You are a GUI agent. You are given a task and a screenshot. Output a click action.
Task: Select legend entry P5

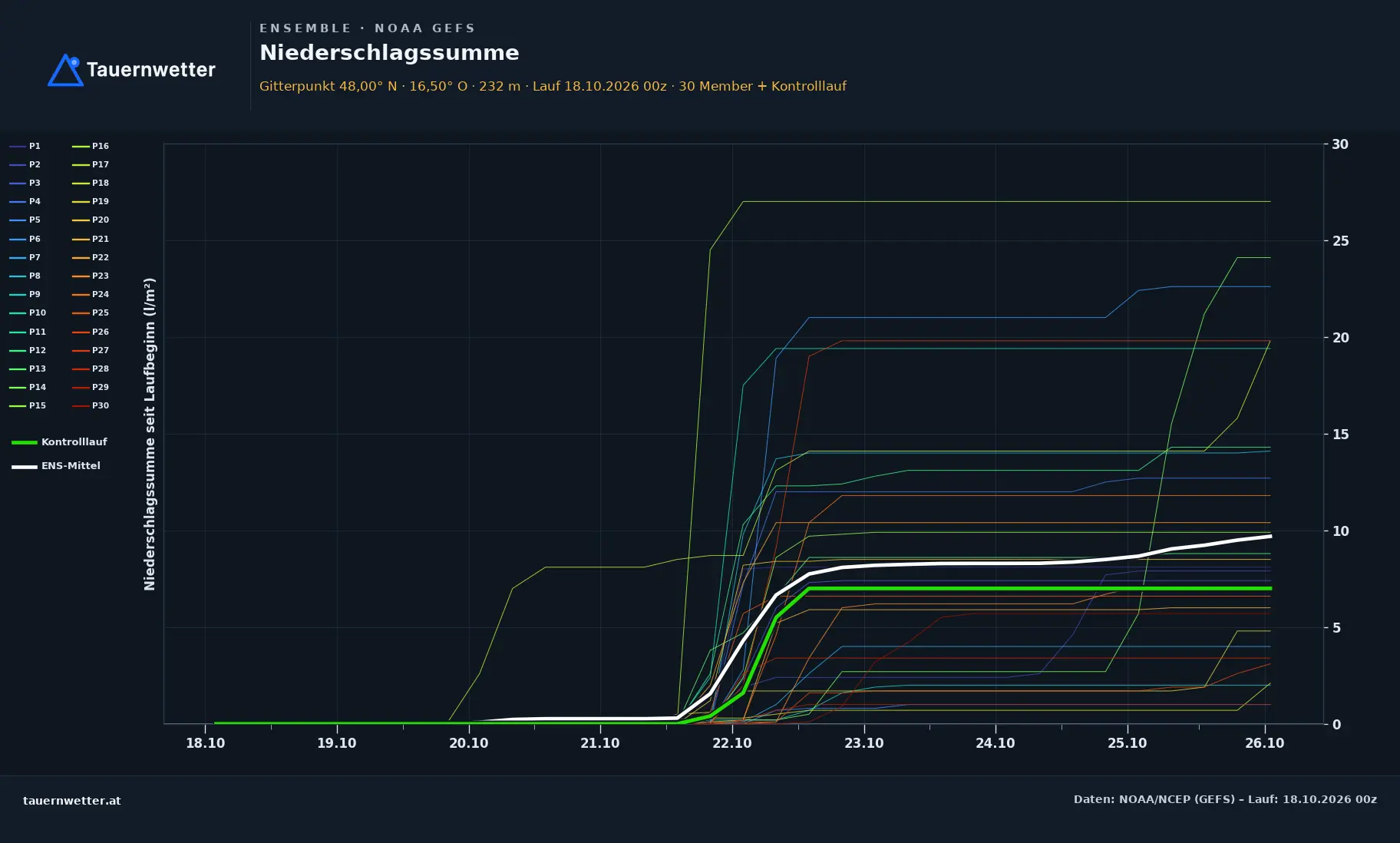tap(25, 220)
